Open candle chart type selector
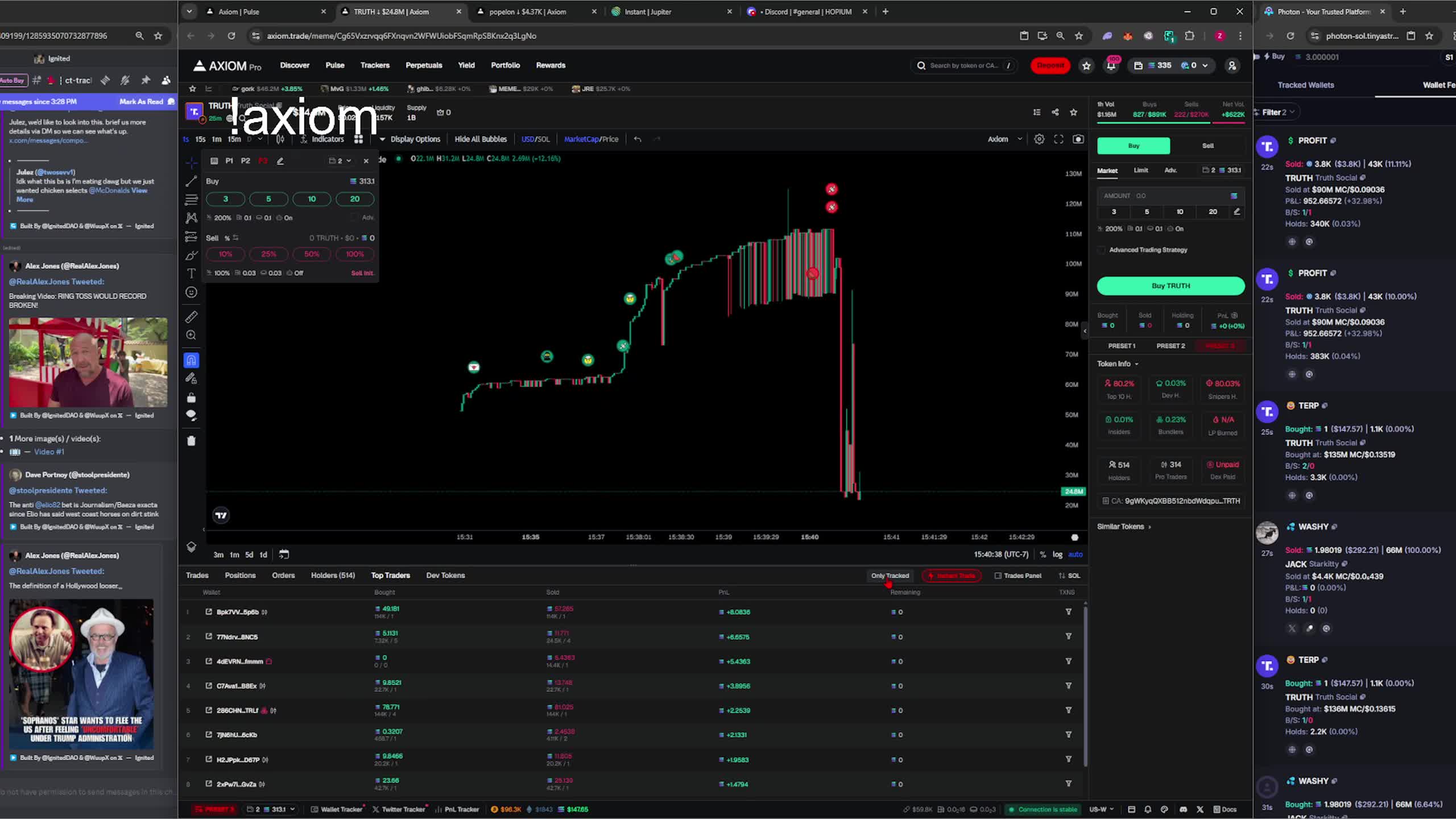This screenshot has width=1456, height=819. [x=280, y=139]
